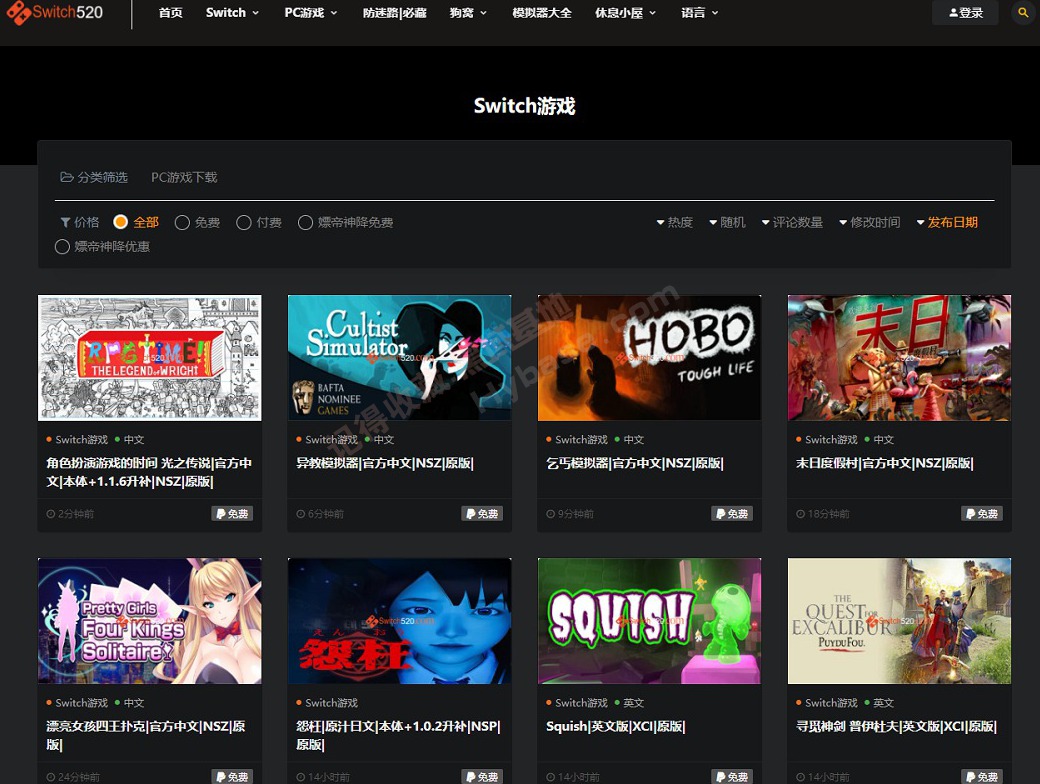Viewport: 1040px width, 784px height.
Task: Click 6分钟前 timestamp on 异教模拟器 card
Action: point(320,514)
